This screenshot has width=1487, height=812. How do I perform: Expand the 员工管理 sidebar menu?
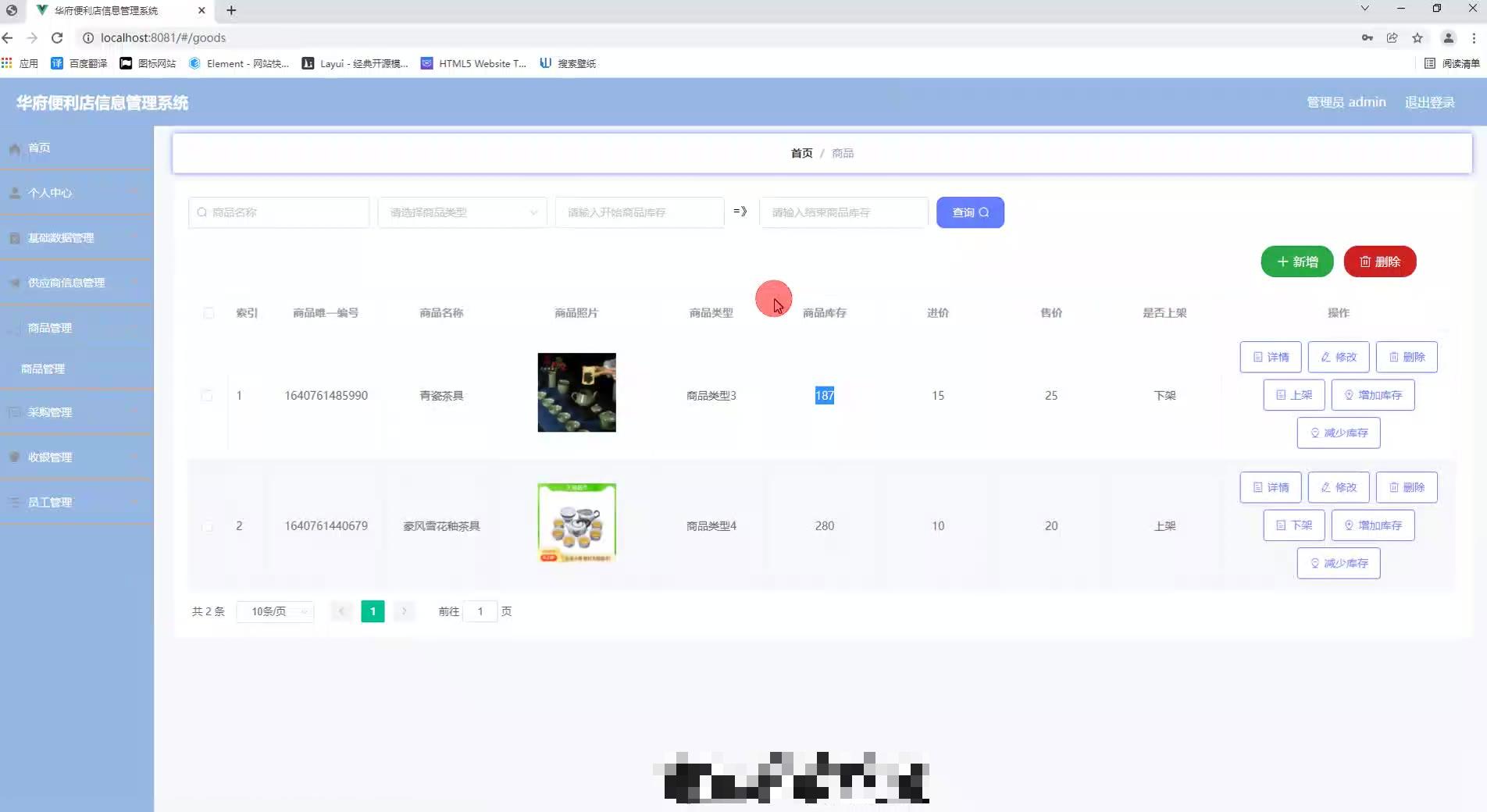(77, 502)
